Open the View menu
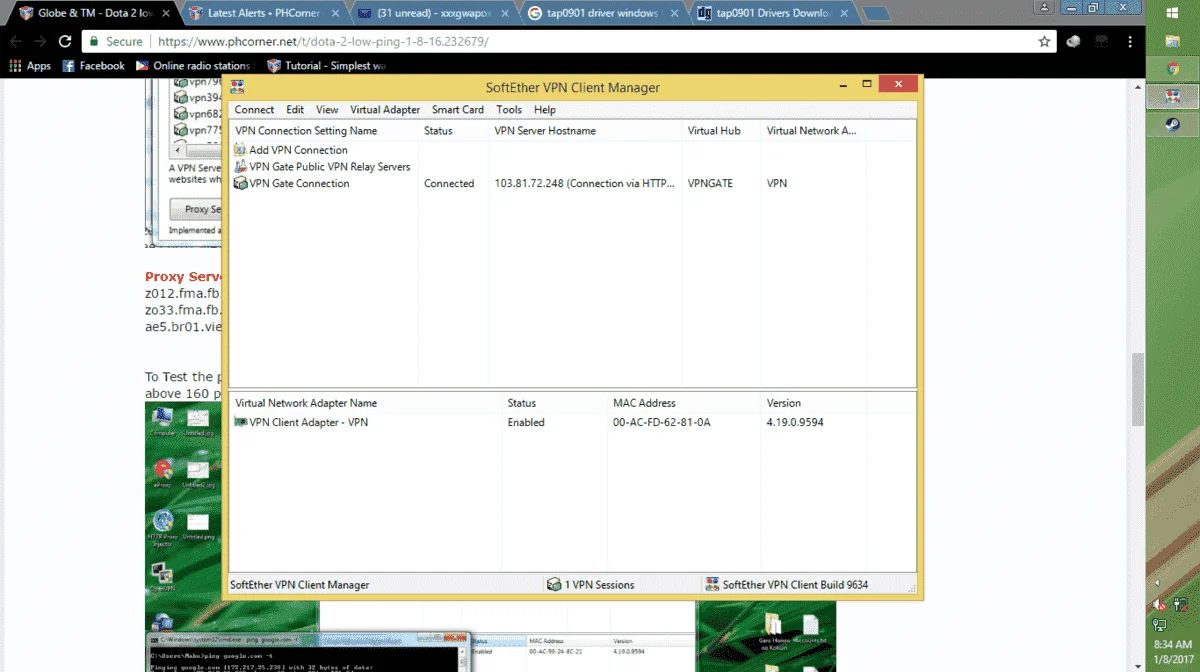The width and height of the screenshot is (1200, 672). (327, 110)
